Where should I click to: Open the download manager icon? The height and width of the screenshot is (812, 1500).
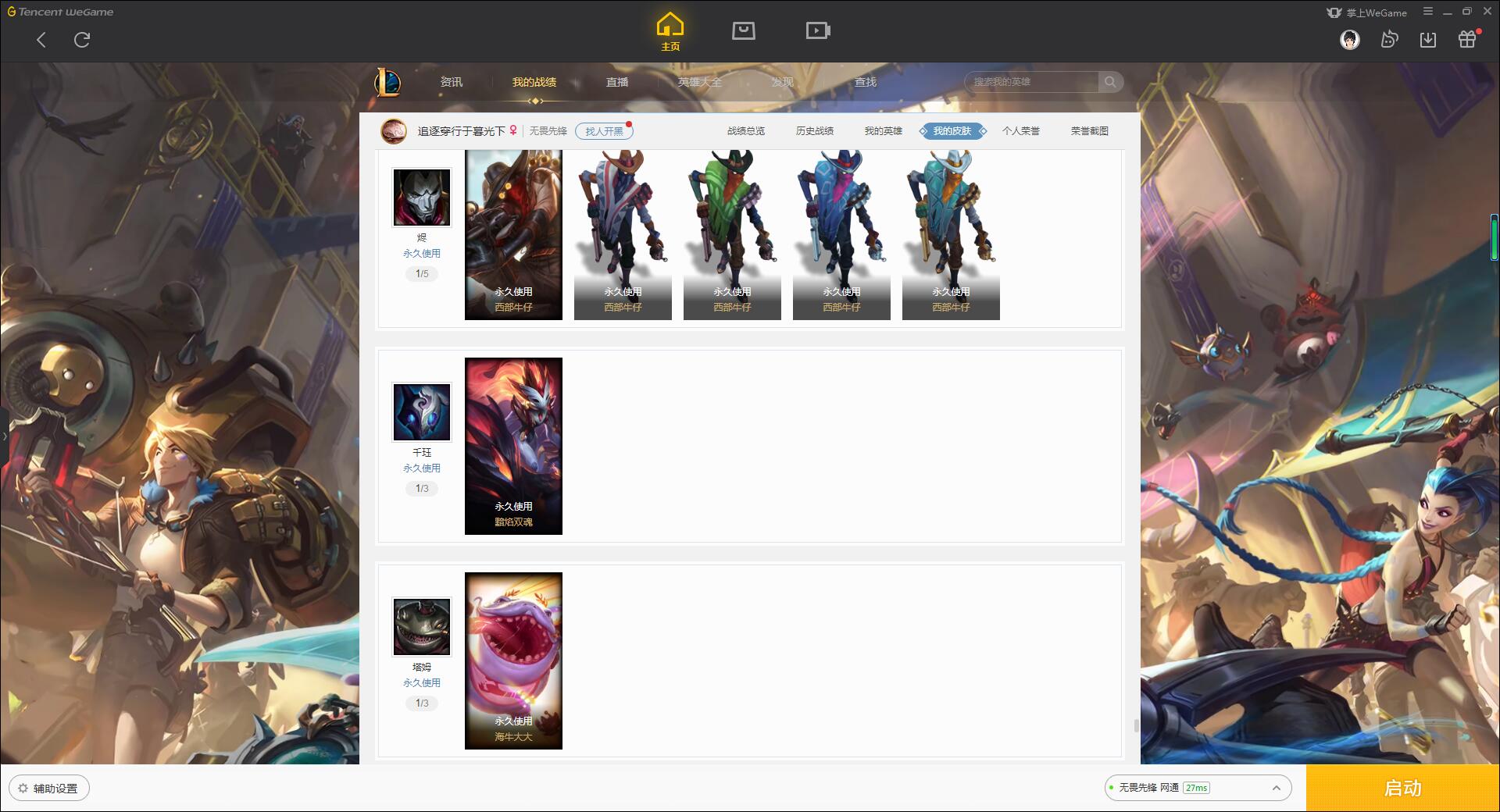pyautogui.click(x=1428, y=39)
